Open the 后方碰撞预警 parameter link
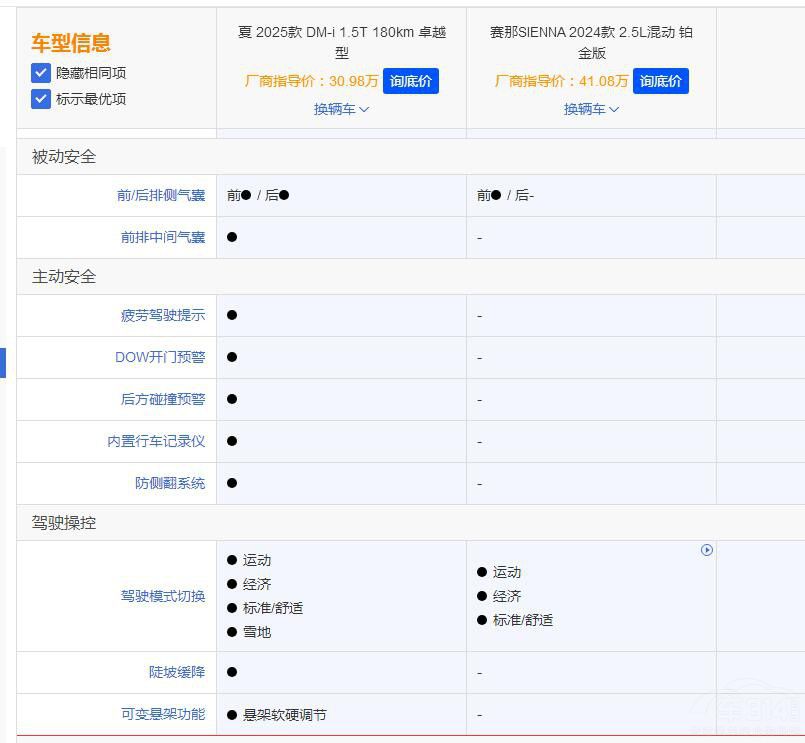The width and height of the screenshot is (805, 743). tap(163, 399)
